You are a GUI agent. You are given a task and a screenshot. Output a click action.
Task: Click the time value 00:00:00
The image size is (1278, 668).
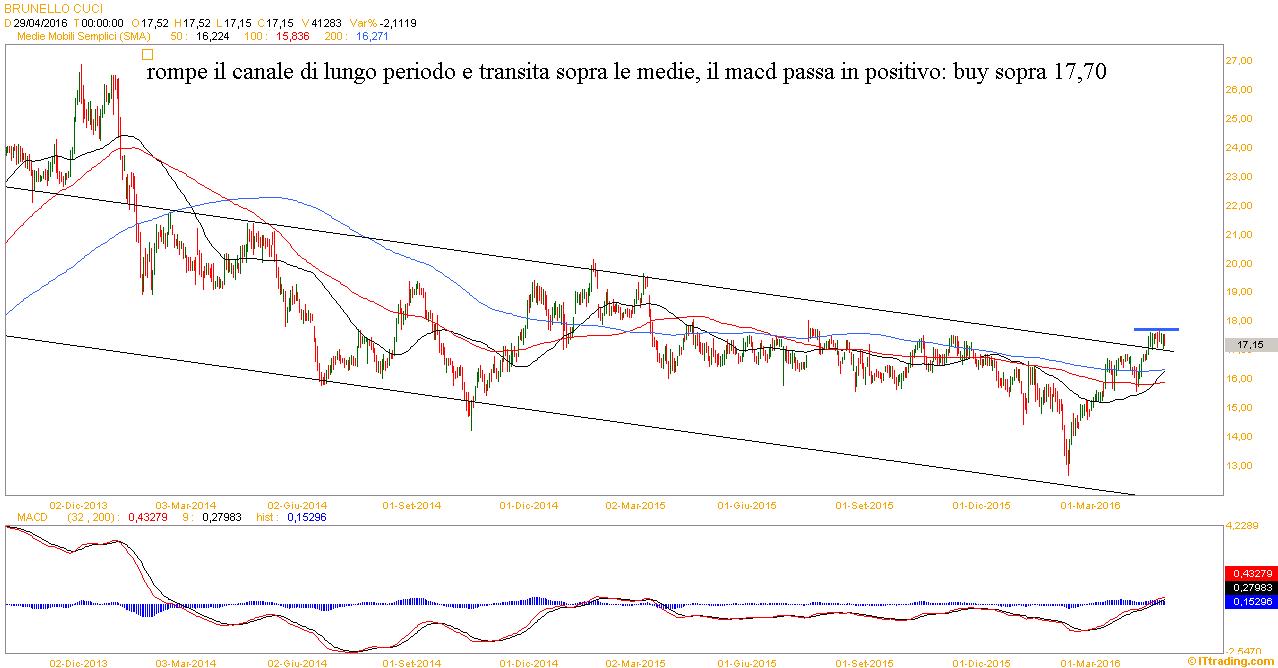102,22
